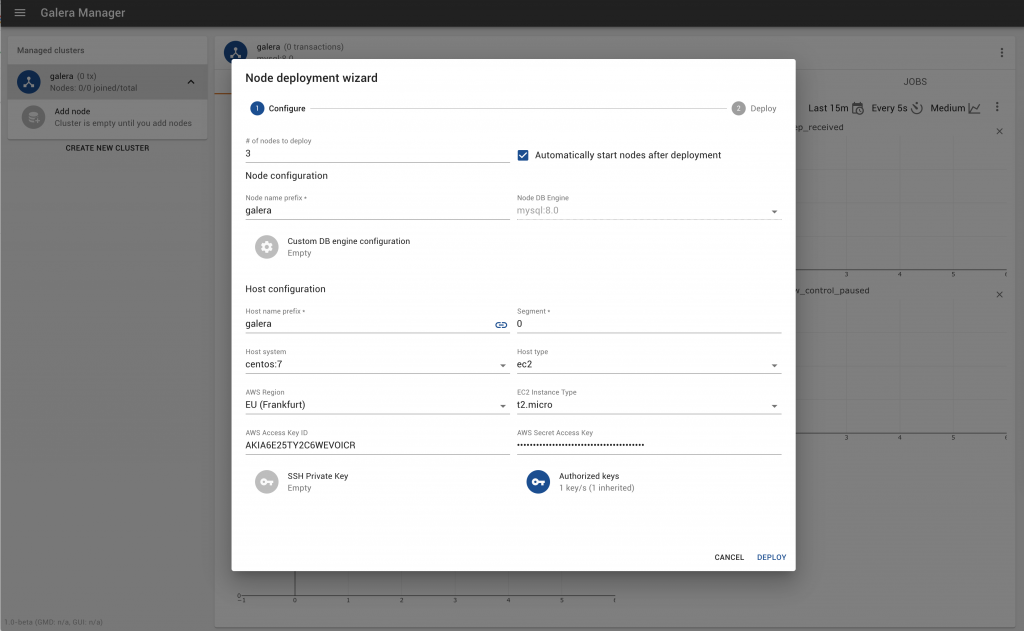
Task: Click the Add node list item
Action: click(x=107, y=118)
